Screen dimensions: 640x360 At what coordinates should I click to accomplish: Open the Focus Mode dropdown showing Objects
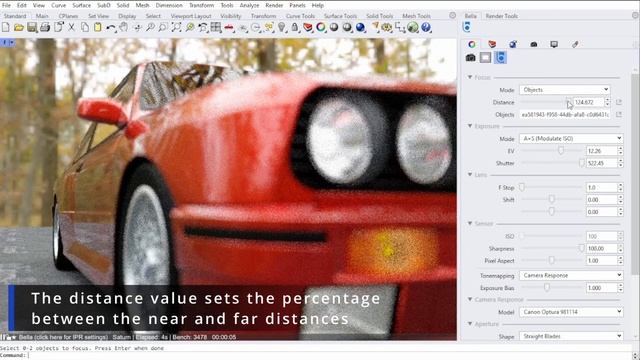(x=565, y=90)
